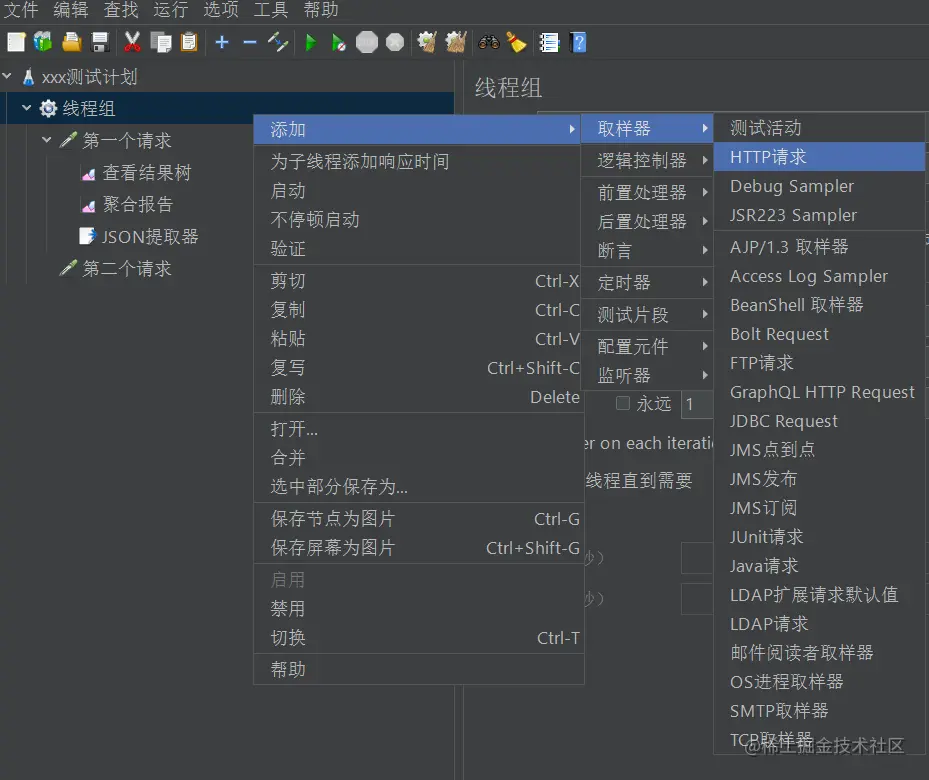Click the loop count field showing 1
This screenshot has height=780, width=929.
click(x=697, y=405)
